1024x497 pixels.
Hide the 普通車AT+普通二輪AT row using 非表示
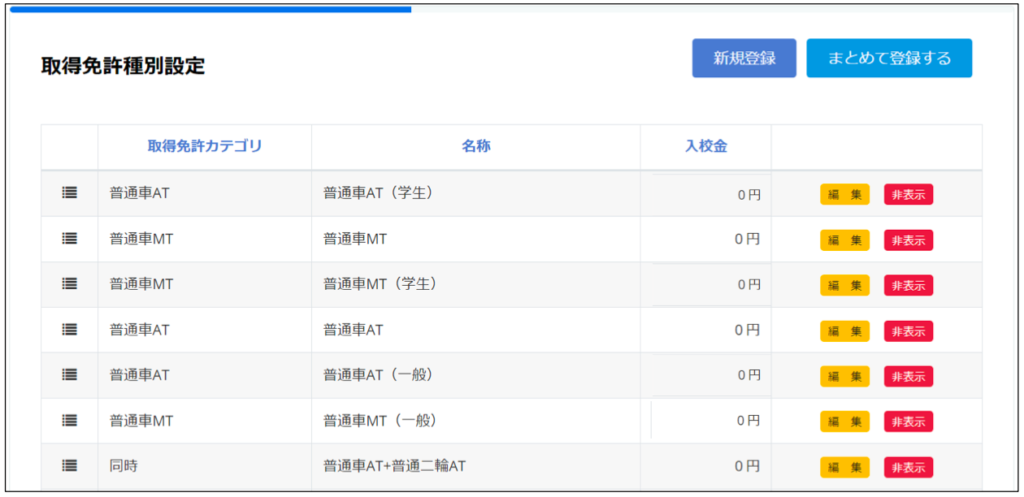(908, 467)
